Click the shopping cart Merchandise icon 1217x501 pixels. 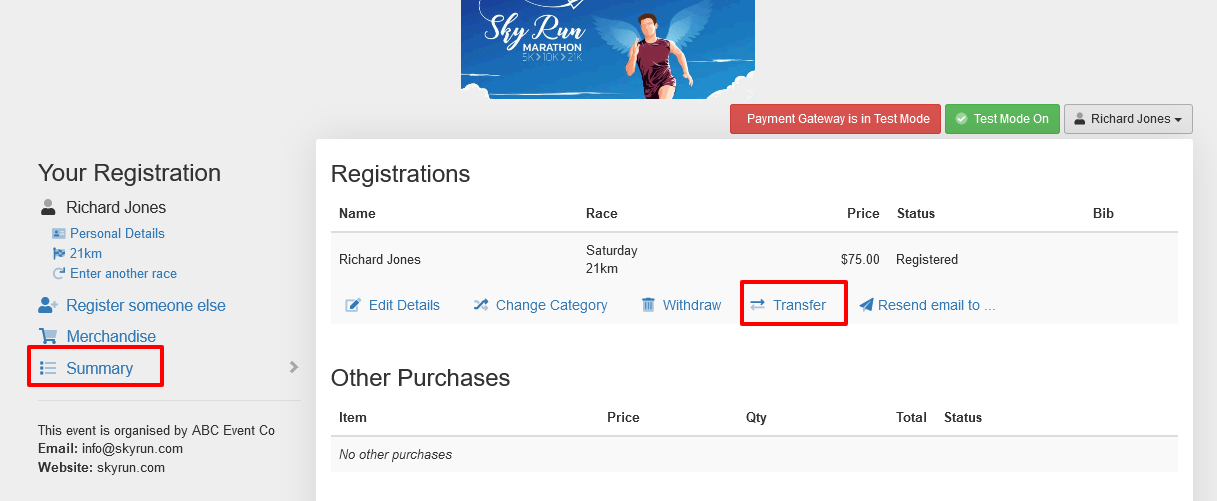click(47, 336)
